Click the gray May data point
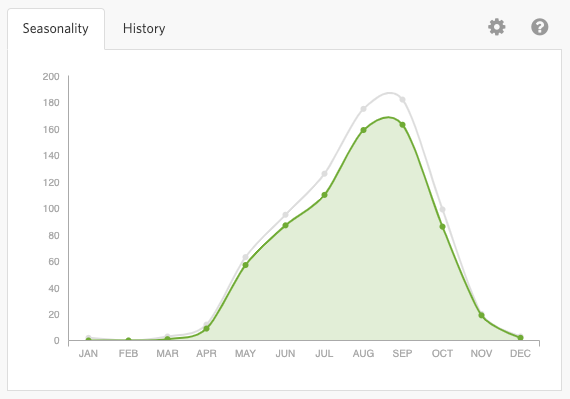Screen dimensions: 570x399 click(x=245, y=257)
